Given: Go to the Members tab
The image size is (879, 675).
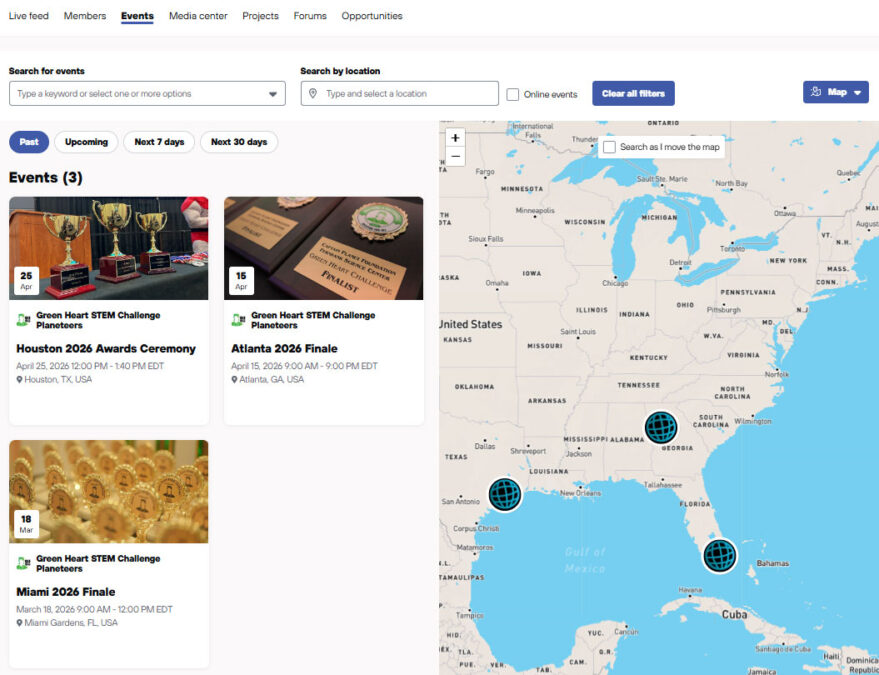Looking at the screenshot, I should click(x=85, y=16).
